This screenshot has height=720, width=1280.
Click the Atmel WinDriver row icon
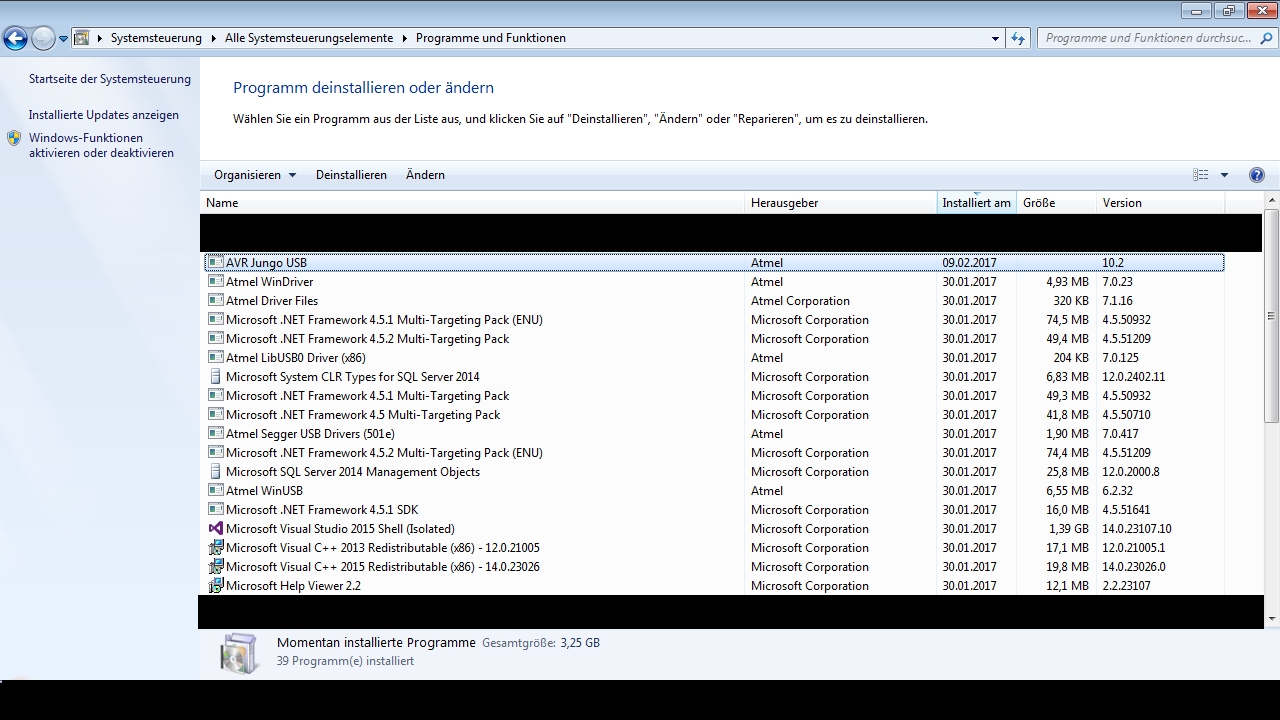click(215, 282)
